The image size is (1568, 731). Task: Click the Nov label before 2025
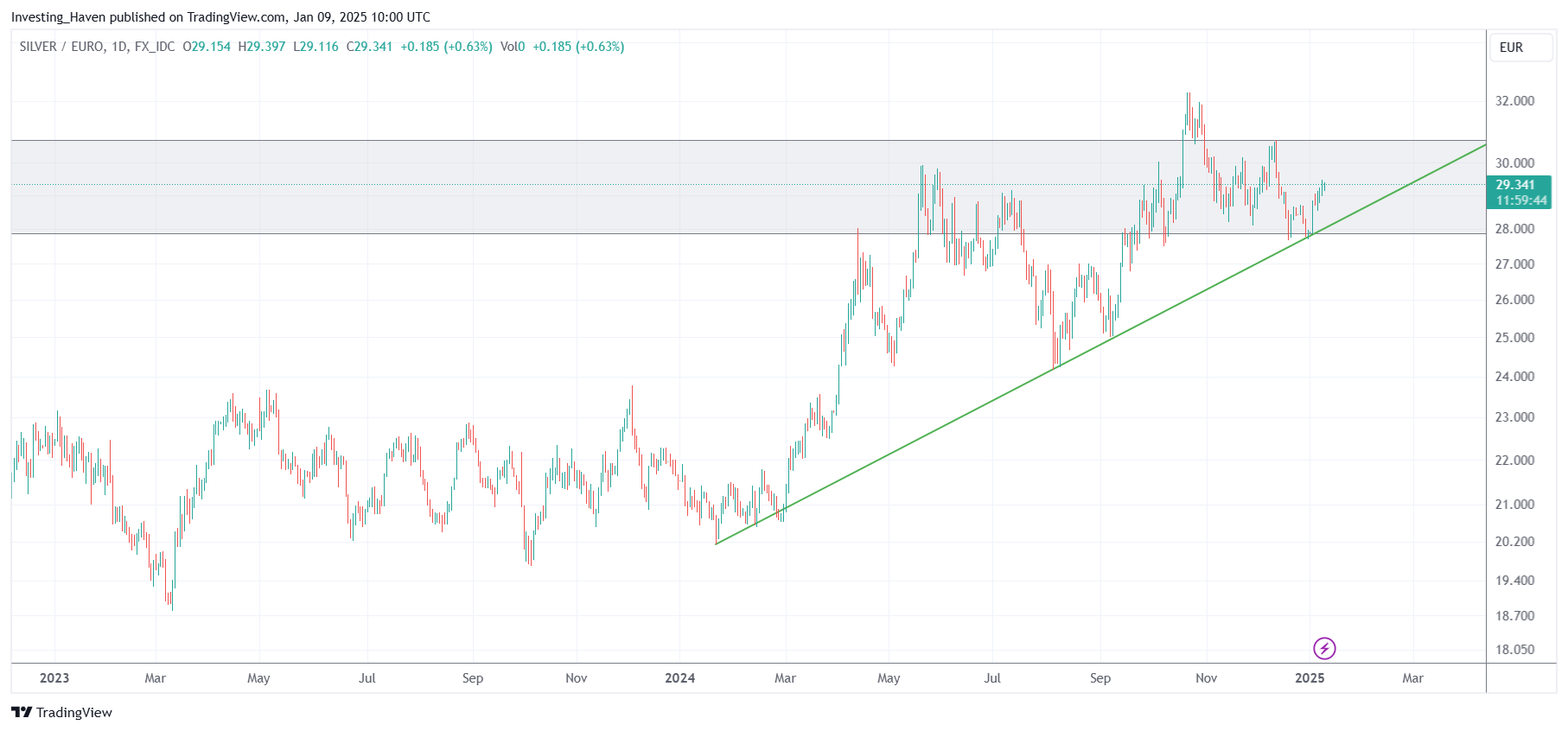(1206, 678)
